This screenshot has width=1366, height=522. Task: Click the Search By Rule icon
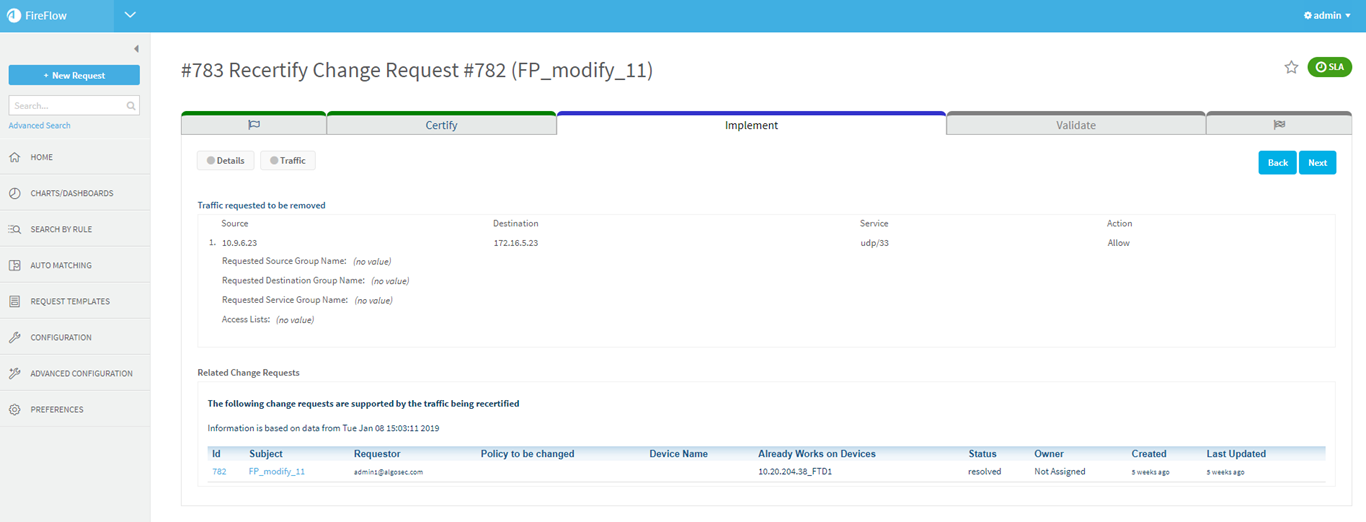coord(15,229)
